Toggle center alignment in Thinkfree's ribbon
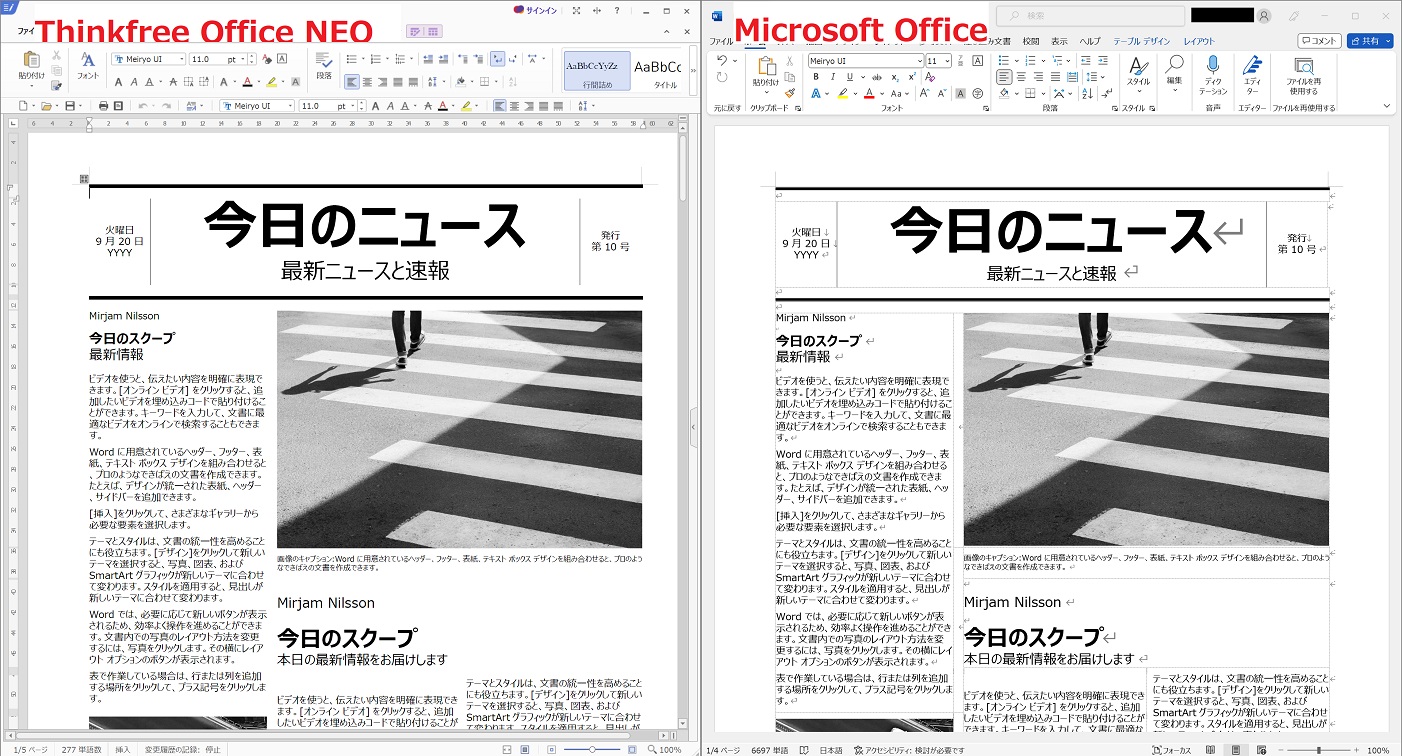The width and height of the screenshot is (1402, 756). point(367,82)
